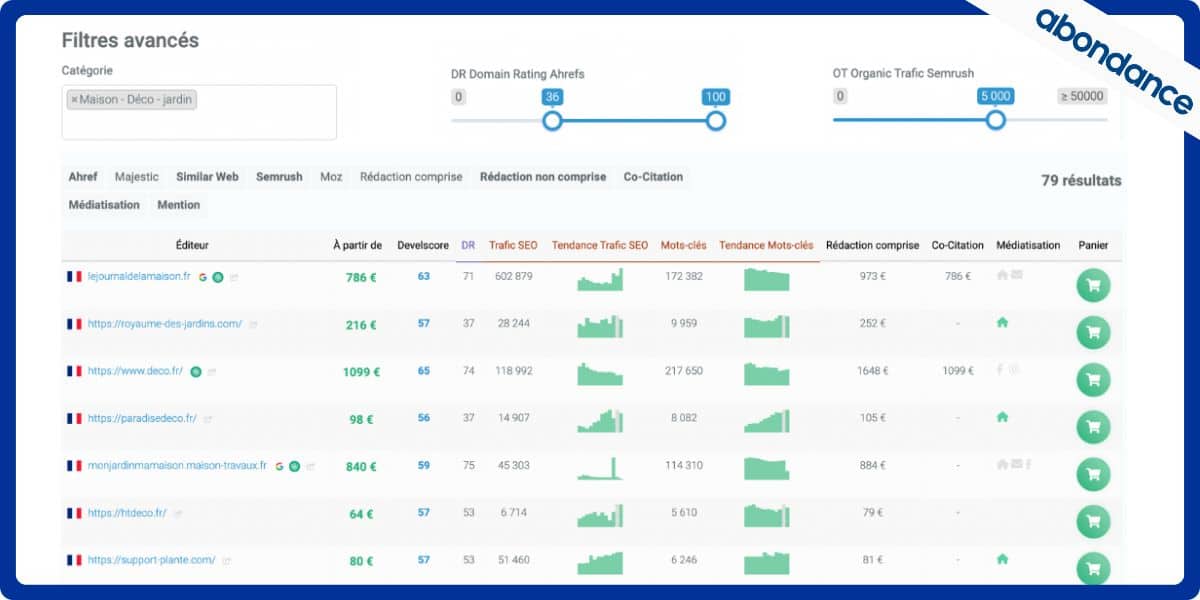Click the external link icon next to htdeco.fr

click(178, 514)
